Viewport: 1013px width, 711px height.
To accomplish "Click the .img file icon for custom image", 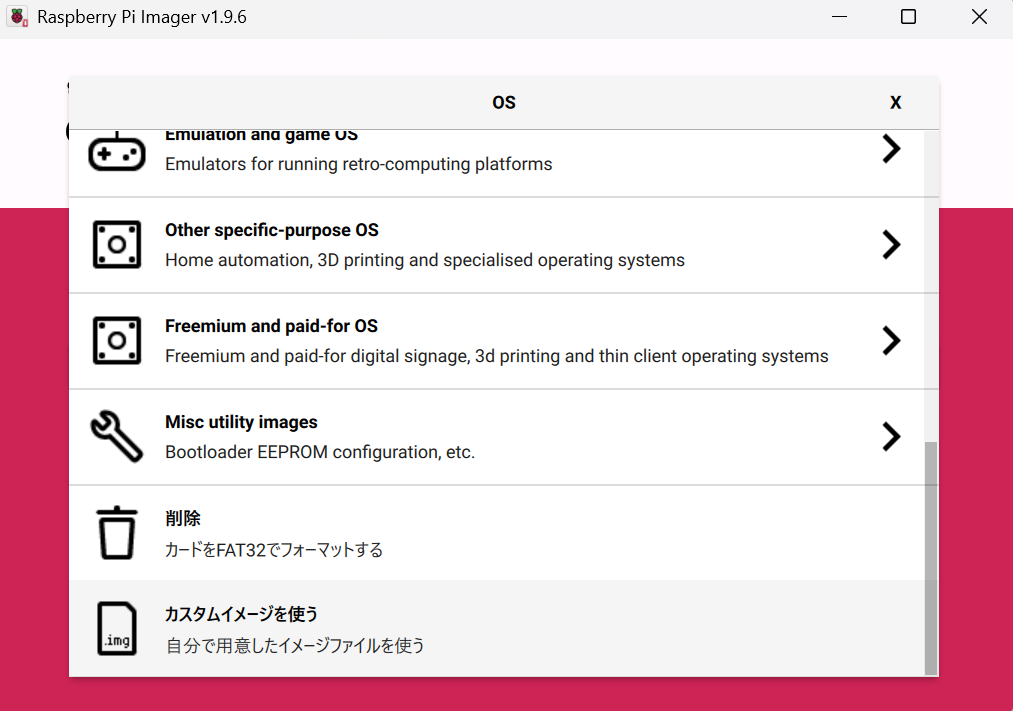I will point(117,629).
